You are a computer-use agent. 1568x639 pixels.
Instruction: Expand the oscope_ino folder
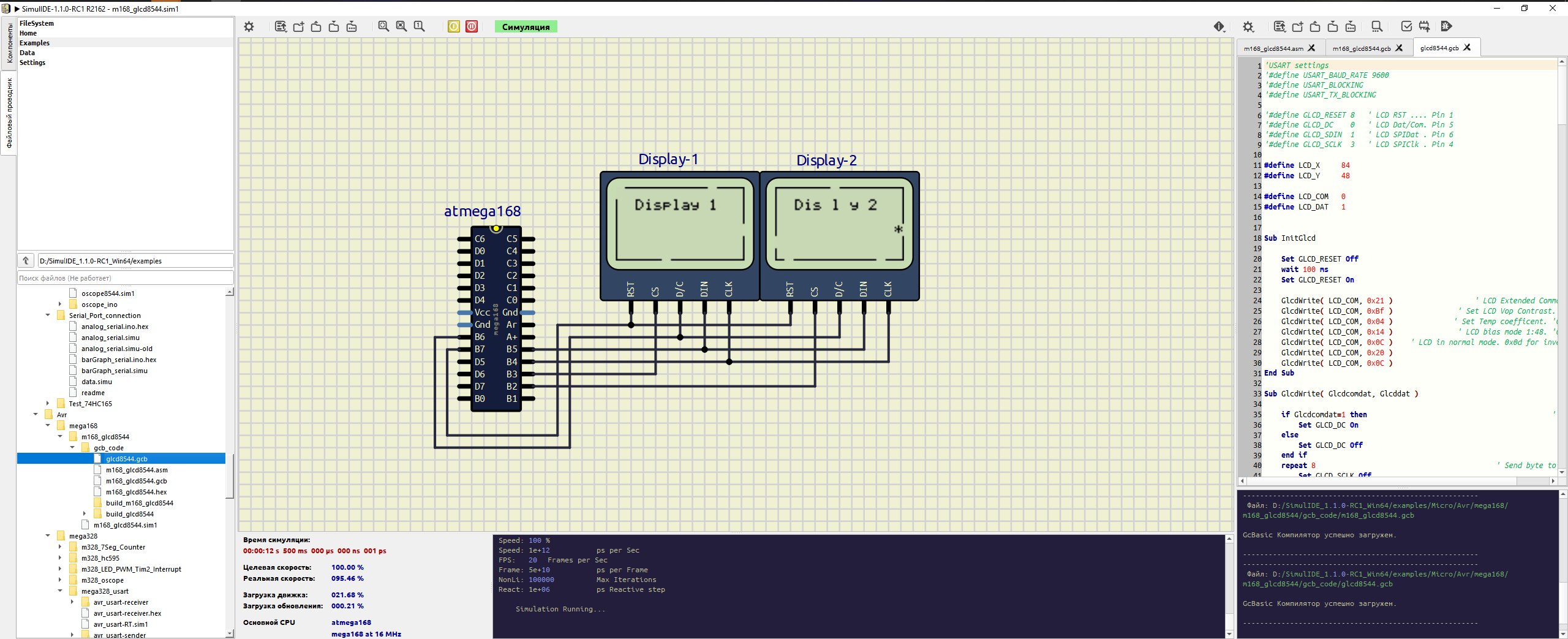point(60,304)
